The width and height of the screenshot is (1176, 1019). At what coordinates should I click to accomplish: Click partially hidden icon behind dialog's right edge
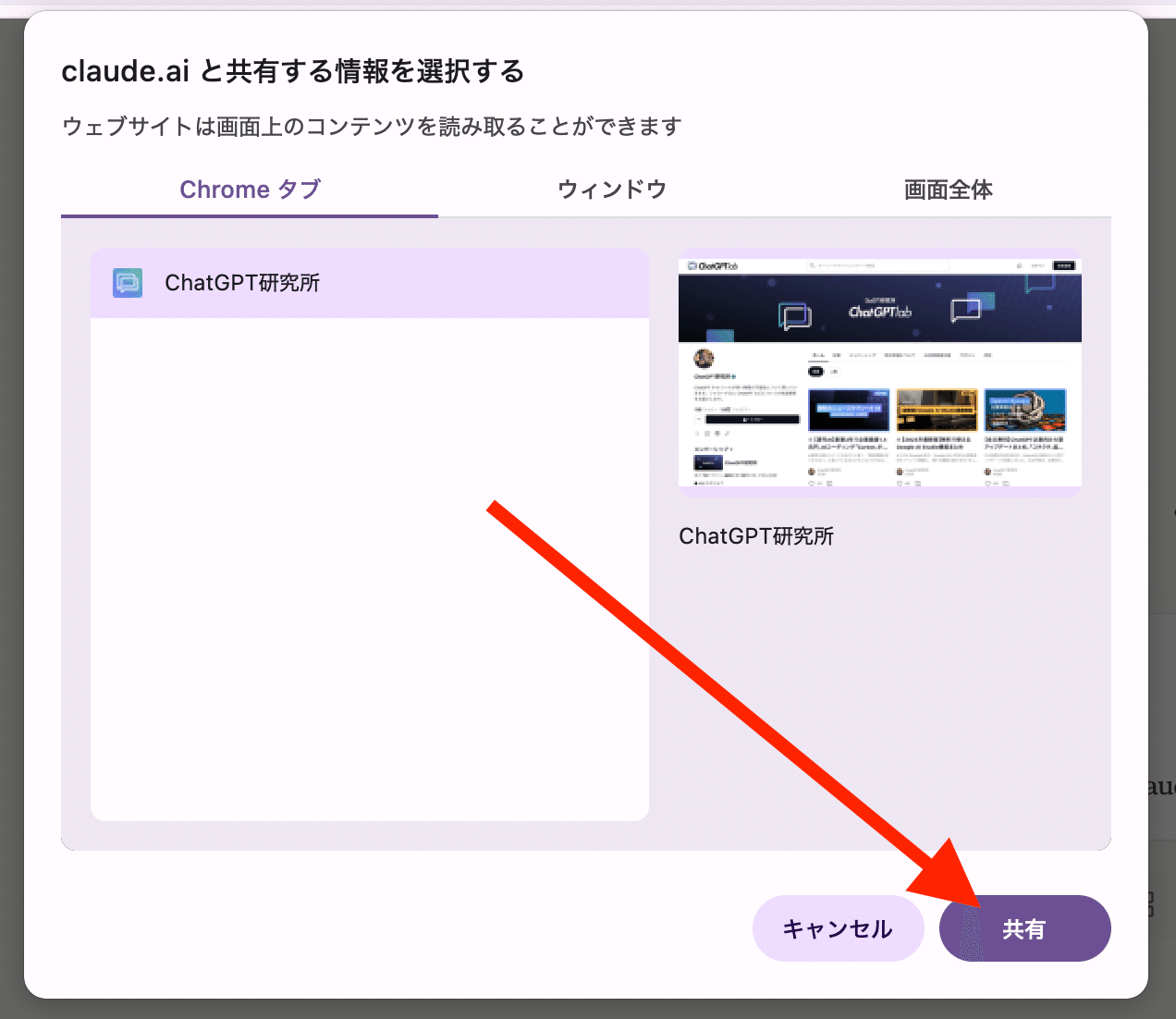pos(1151,903)
